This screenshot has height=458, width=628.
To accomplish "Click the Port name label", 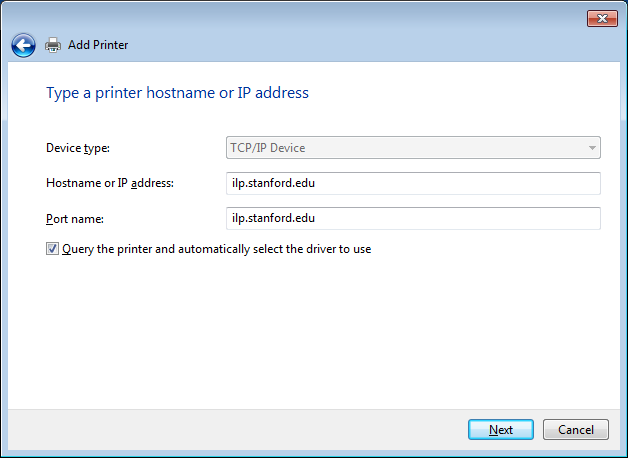I will (x=75, y=217).
